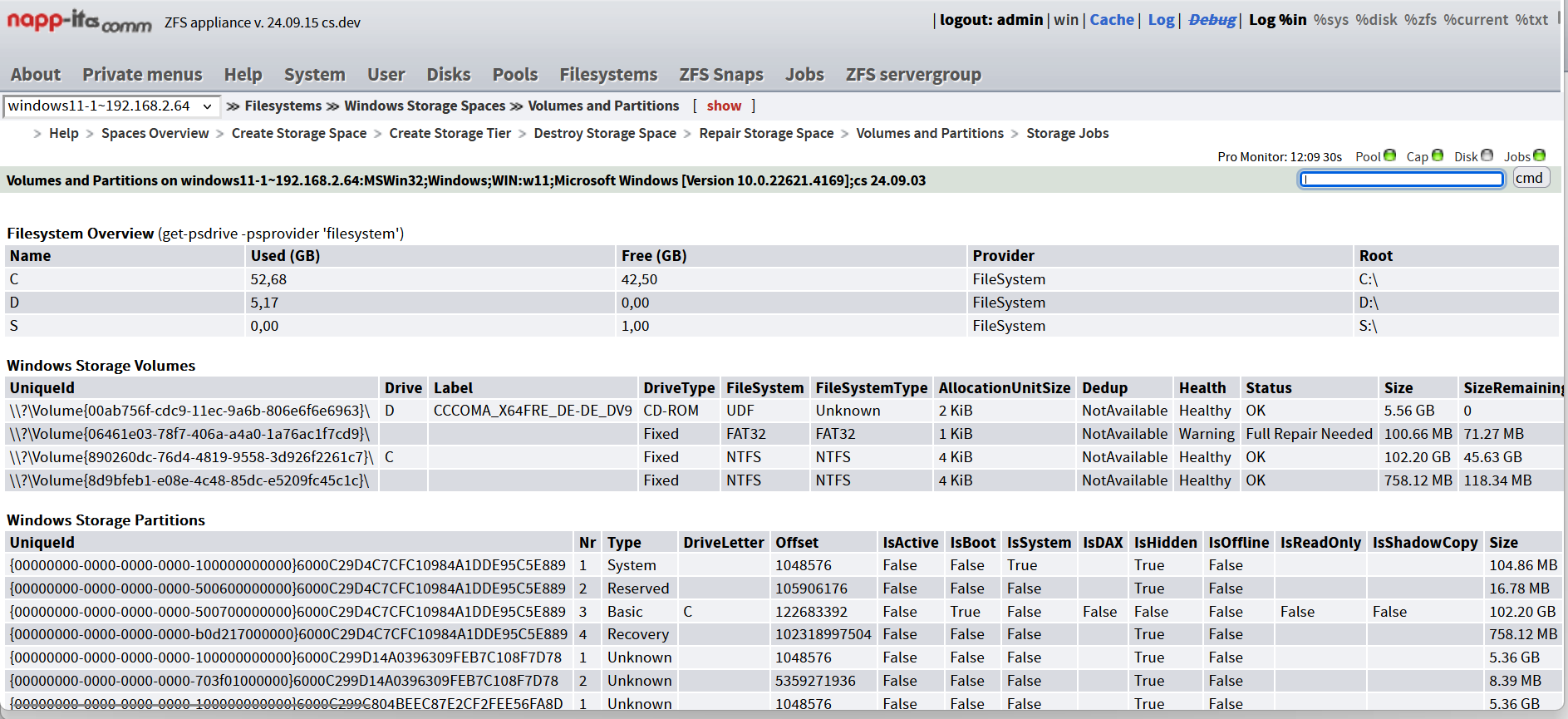Toggle the %disk log option
Viewport: 1568px width, 719px height.
1376,20
